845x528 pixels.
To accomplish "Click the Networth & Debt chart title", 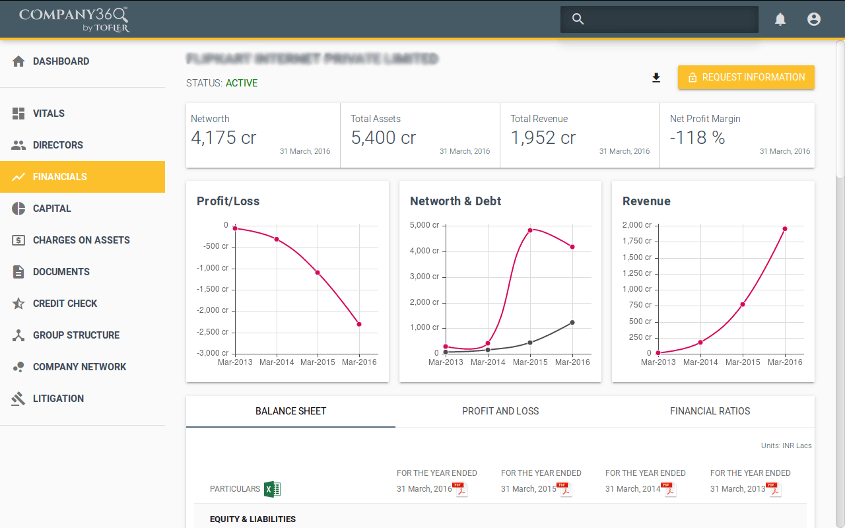I will coord(455,201).
